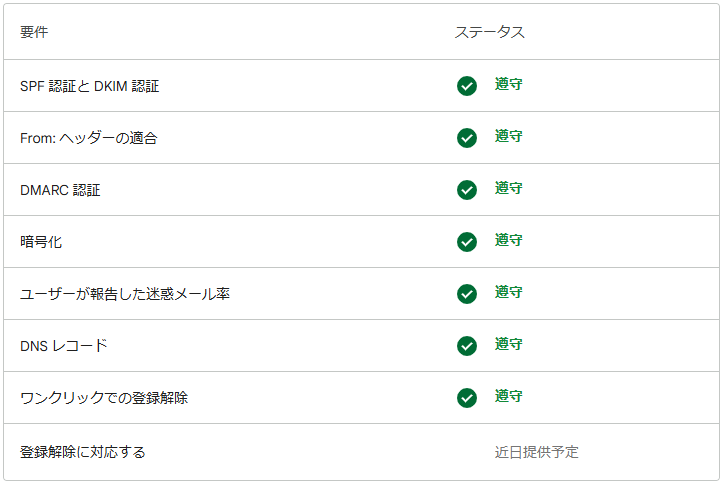Select the From: ヘッダーの適合 requirement label
Image resolution: width=725 pixels, height=484 pixels.
pyautogui.click(x=88, y=138)
